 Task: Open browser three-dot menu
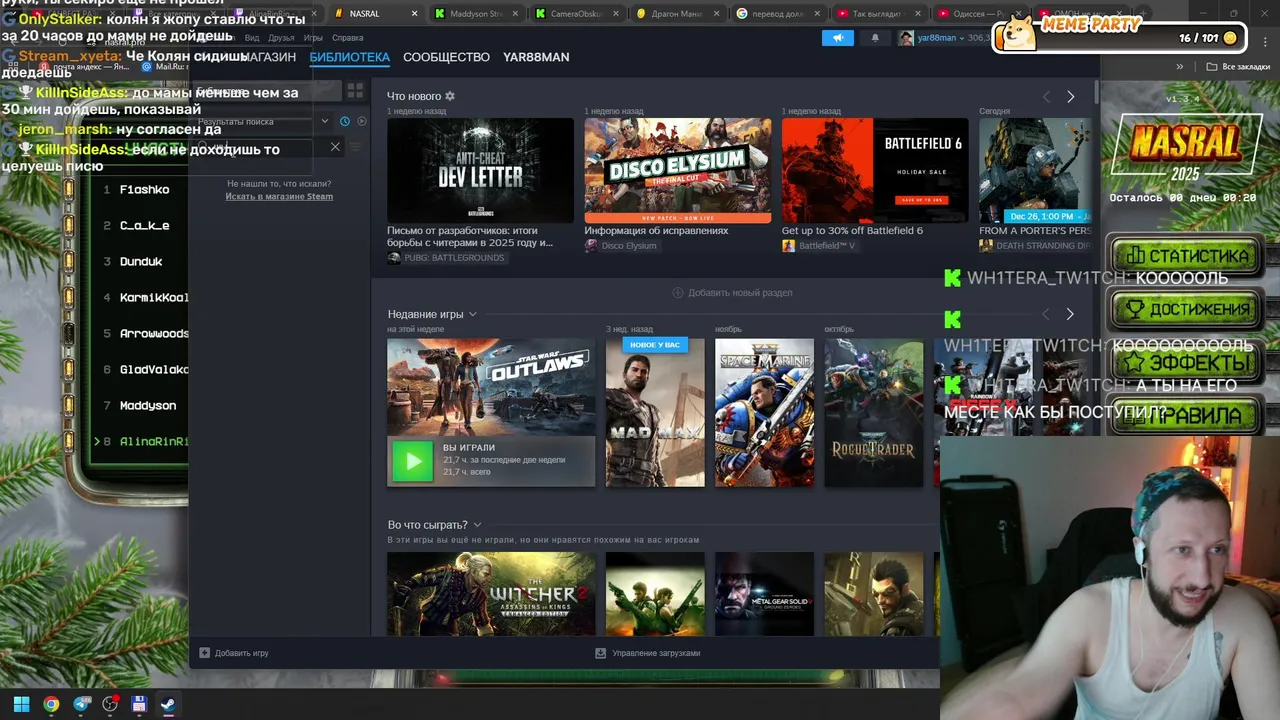(x=1264, y=40)
